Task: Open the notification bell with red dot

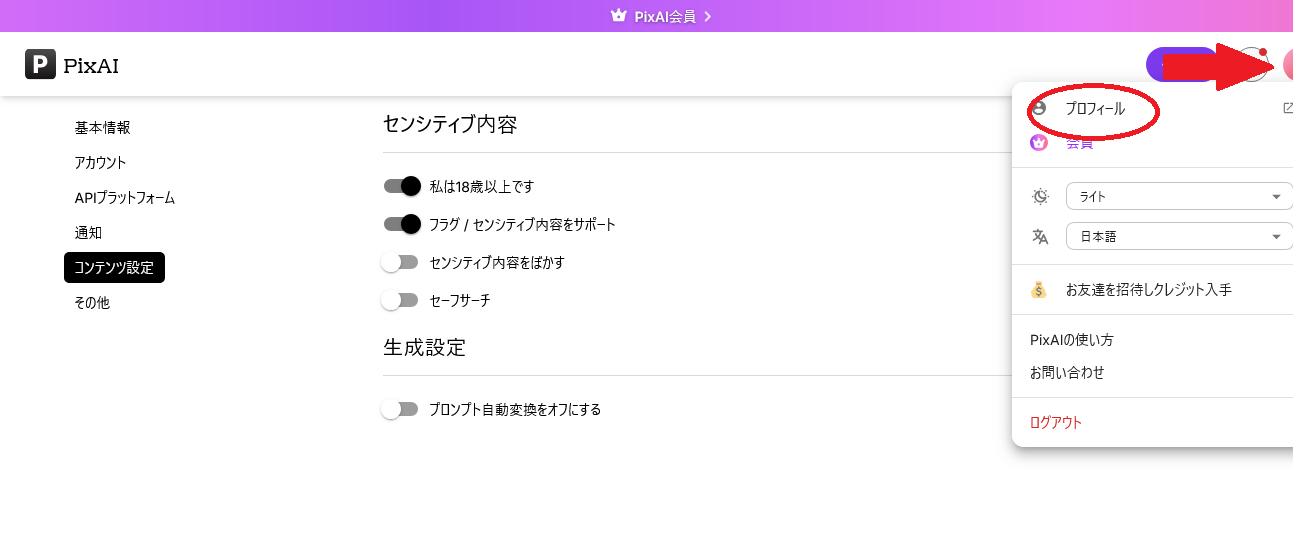Action: [1253, 64]
